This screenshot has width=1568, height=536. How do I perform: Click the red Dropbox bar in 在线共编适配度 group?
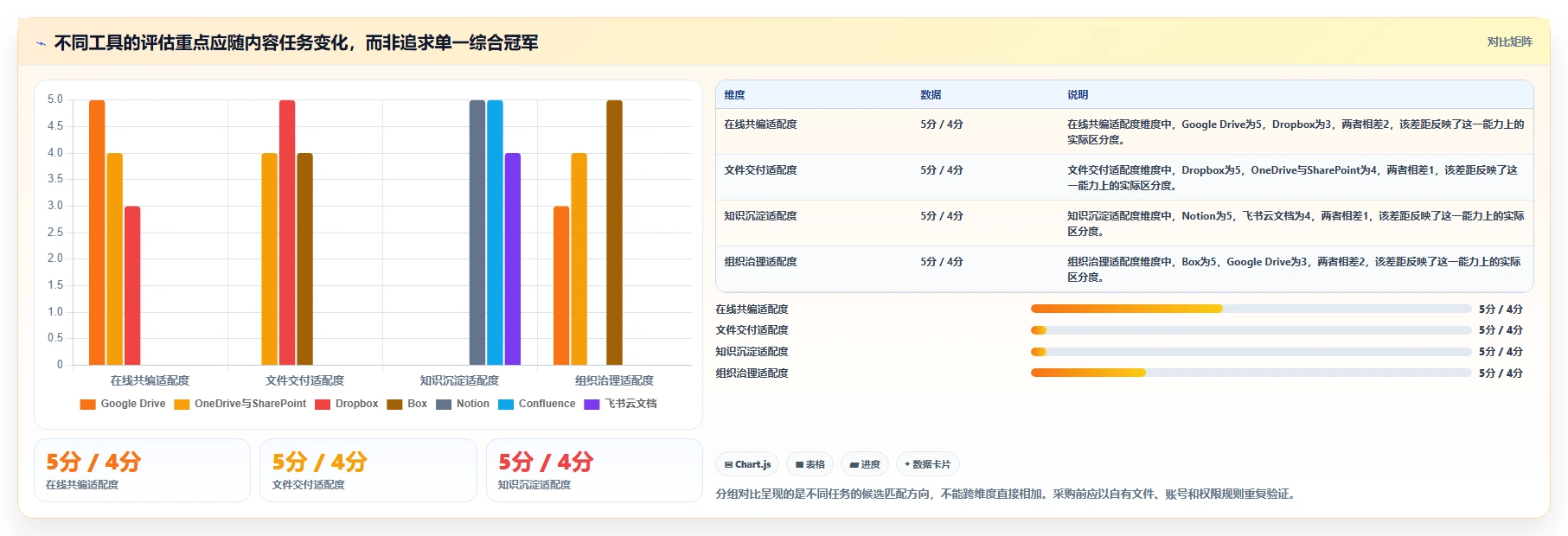coord(132,285)
